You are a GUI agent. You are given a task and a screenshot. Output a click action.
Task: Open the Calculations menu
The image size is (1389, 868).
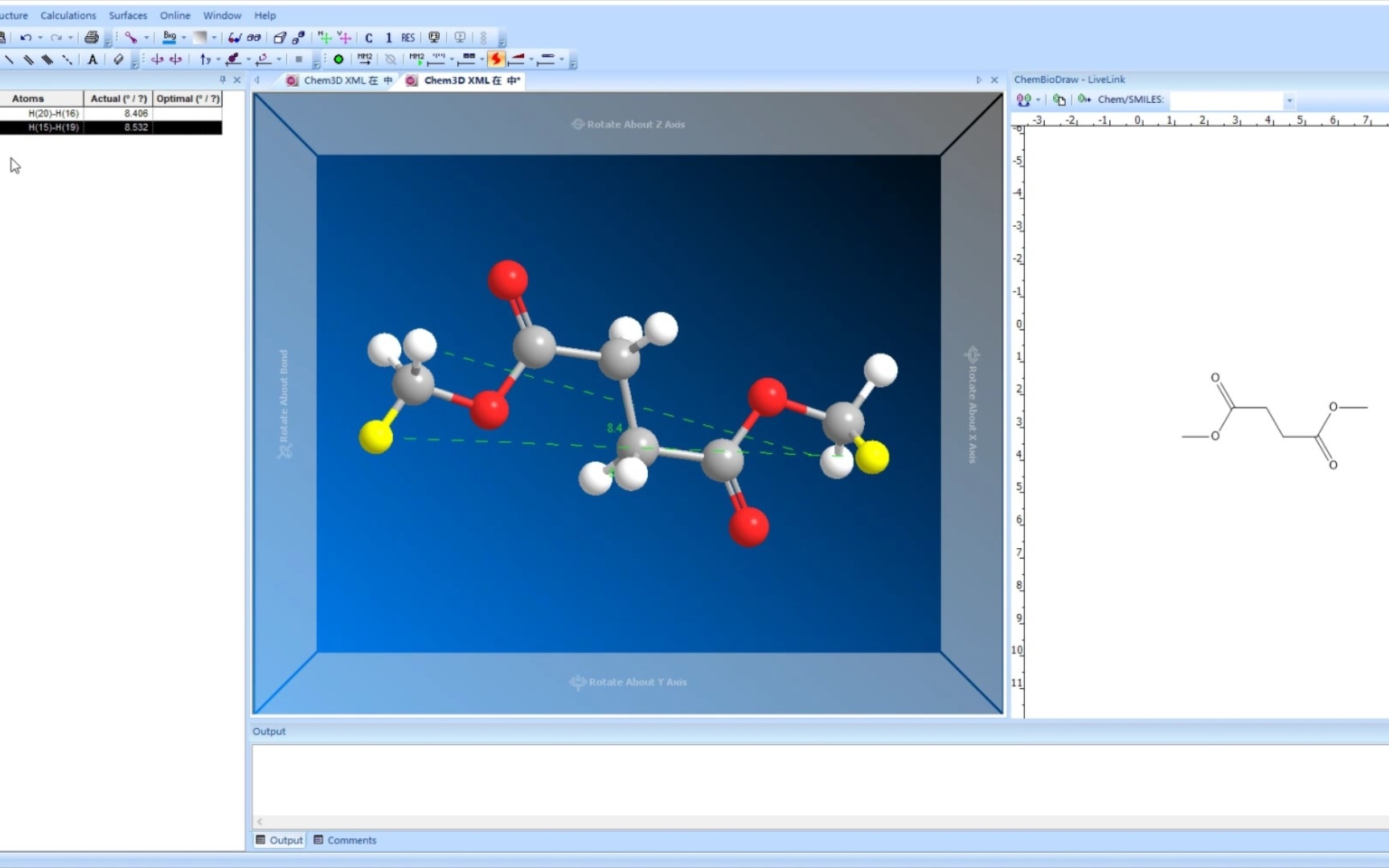pyautogui.click(x=68, y=15)
